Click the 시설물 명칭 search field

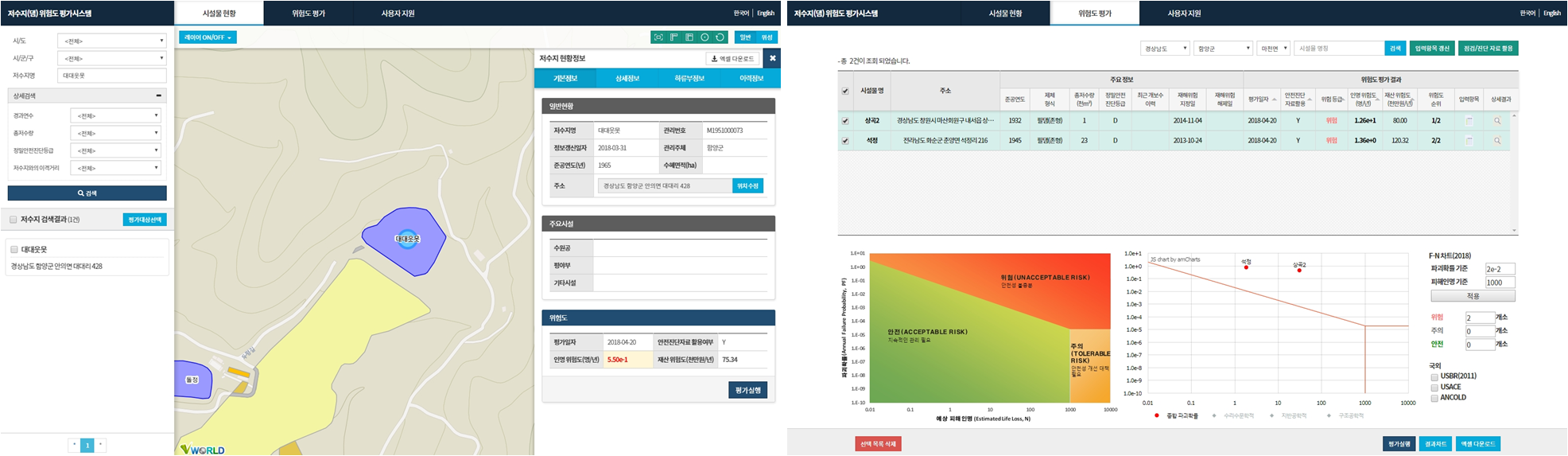point(1339,49)
